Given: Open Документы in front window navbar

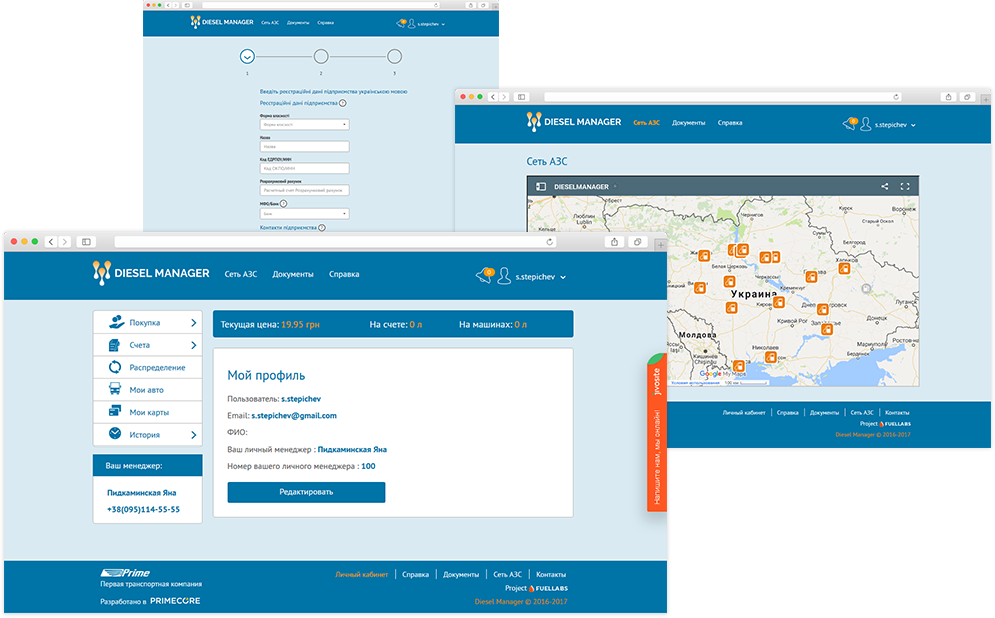Looking at the screenshot, I should pyautogui.click(x=293, y=274).
